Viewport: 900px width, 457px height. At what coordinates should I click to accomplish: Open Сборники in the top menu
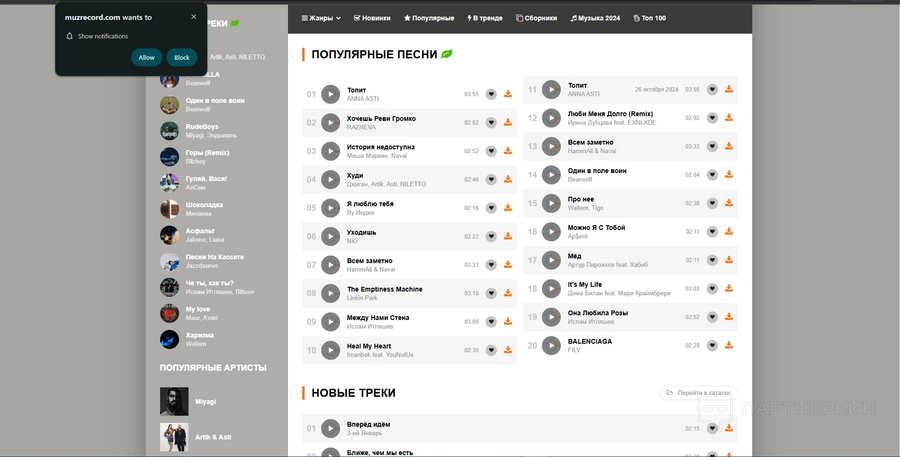pyautogui.click(x=537, y=18)
